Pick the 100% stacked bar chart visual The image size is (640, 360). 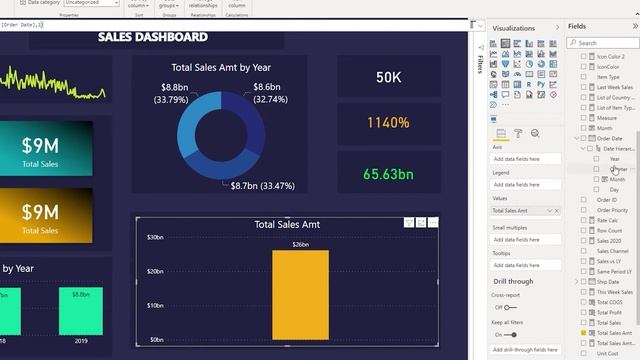tap(541, 44)
